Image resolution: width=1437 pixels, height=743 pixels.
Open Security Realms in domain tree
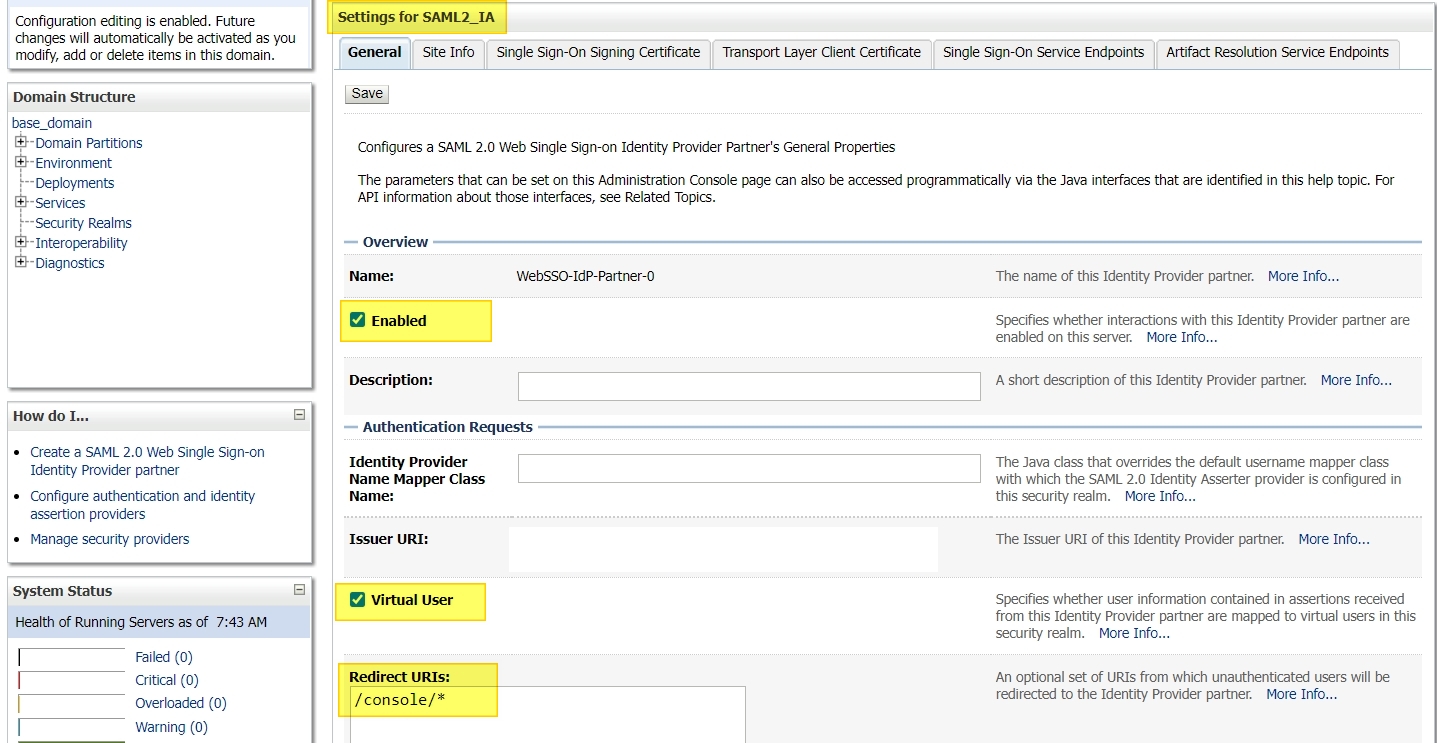(83, 223)
